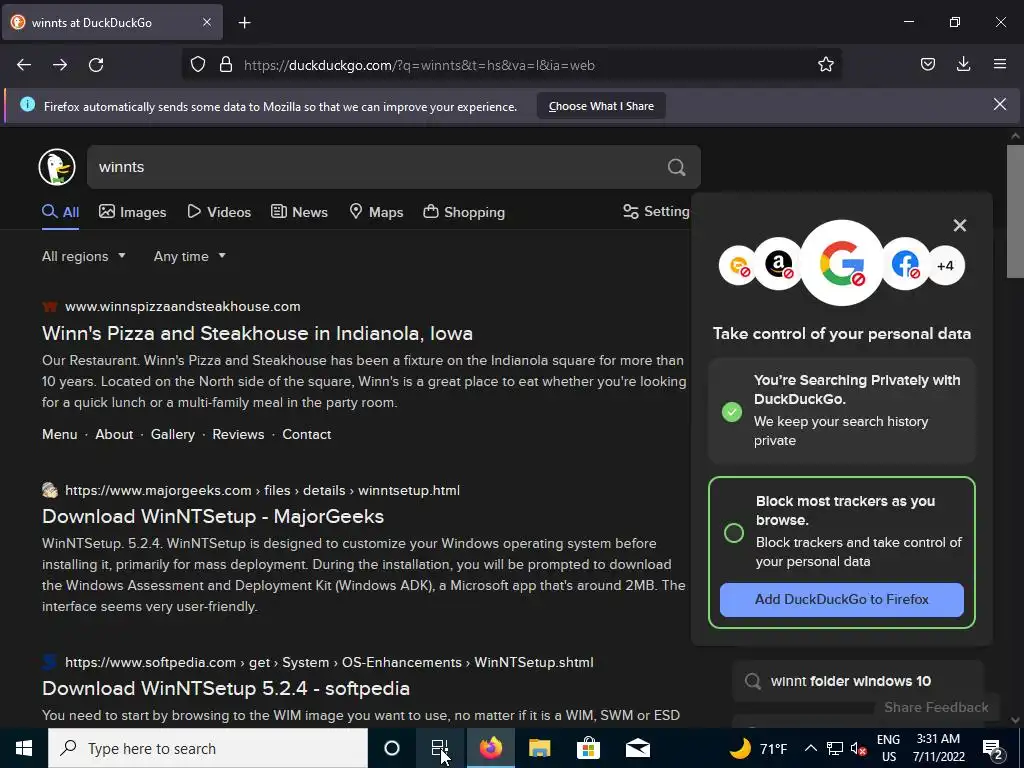Click Firefox icon in taskbar
This screenshot has width=1024, height=768.
(490, 748)
